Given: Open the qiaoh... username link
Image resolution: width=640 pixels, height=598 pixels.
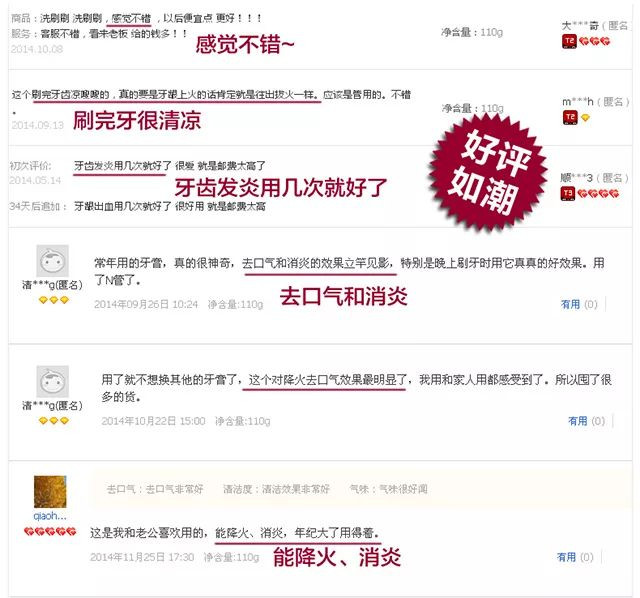Looking at the screenshot, I should 50,516.
